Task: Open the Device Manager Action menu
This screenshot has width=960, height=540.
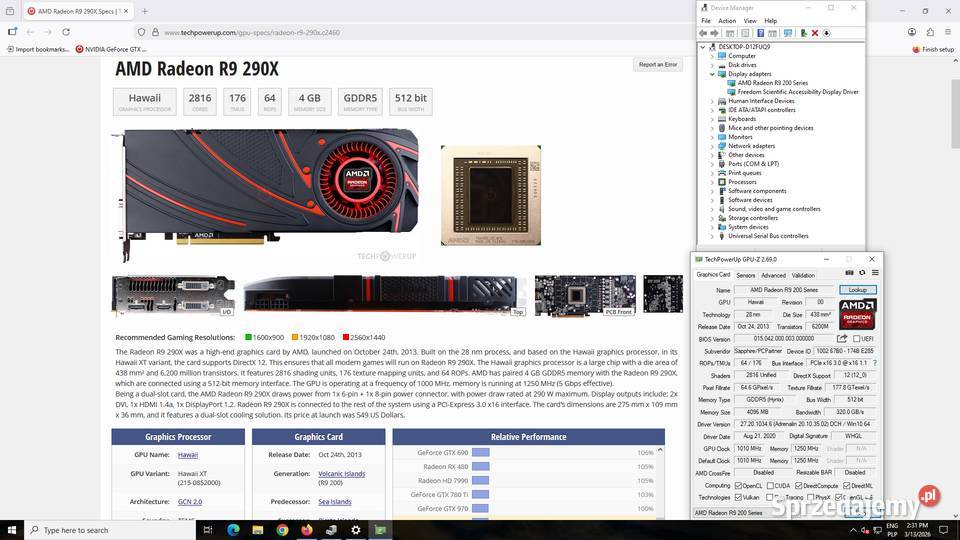Action: (x=727, y=21)
